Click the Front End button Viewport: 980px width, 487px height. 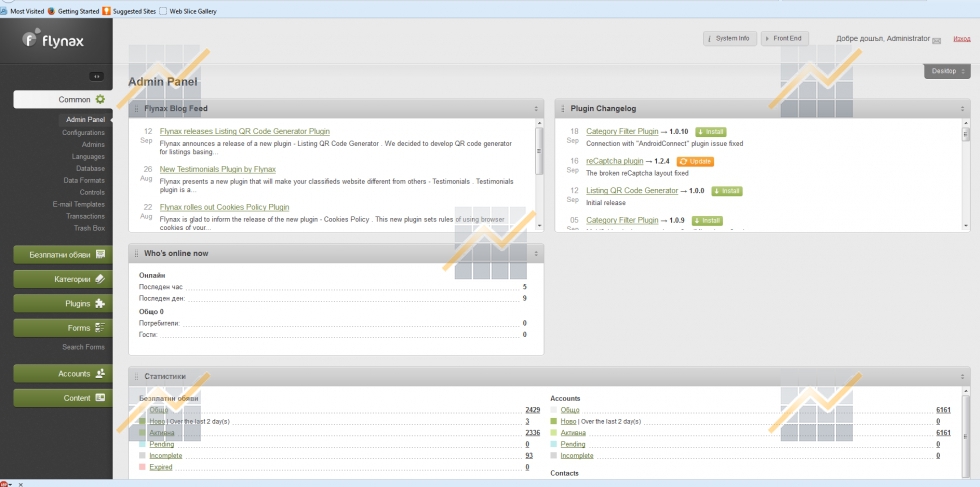coord(784,39)
